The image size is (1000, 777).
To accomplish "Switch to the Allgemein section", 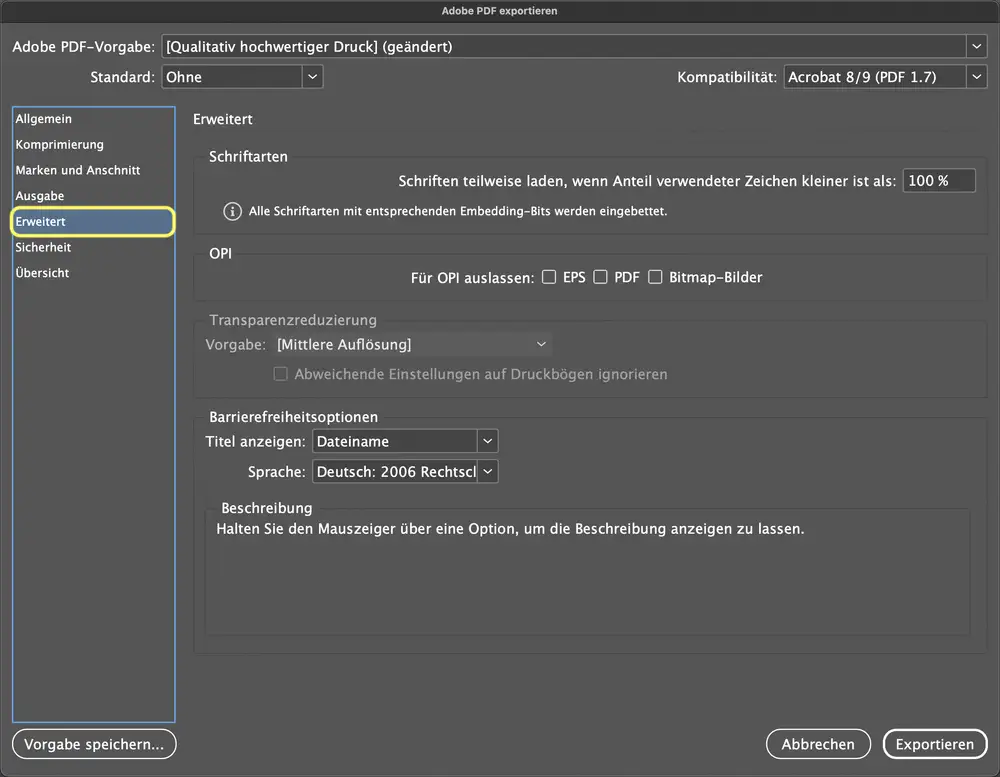I will click(93, 119).
